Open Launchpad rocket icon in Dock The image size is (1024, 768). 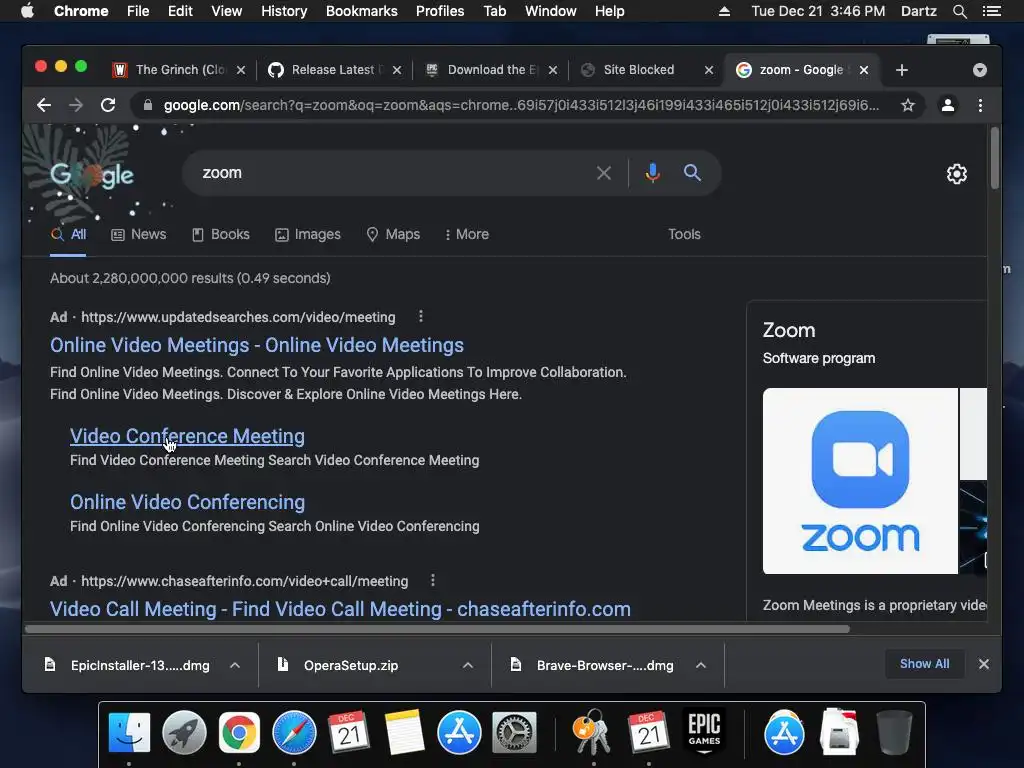[x=184, y=733]
